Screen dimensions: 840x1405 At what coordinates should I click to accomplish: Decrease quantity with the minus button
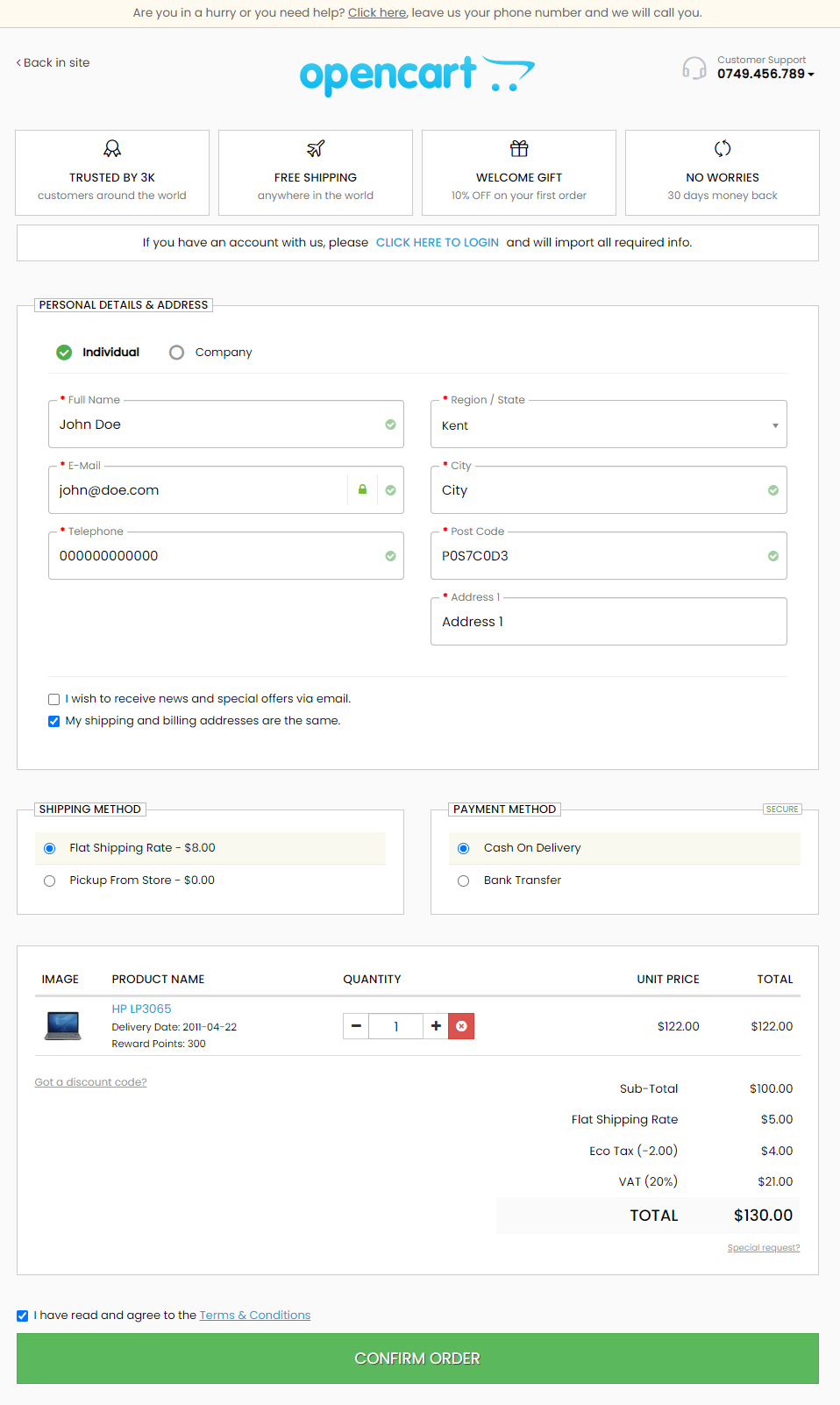tap(356, 1026)
